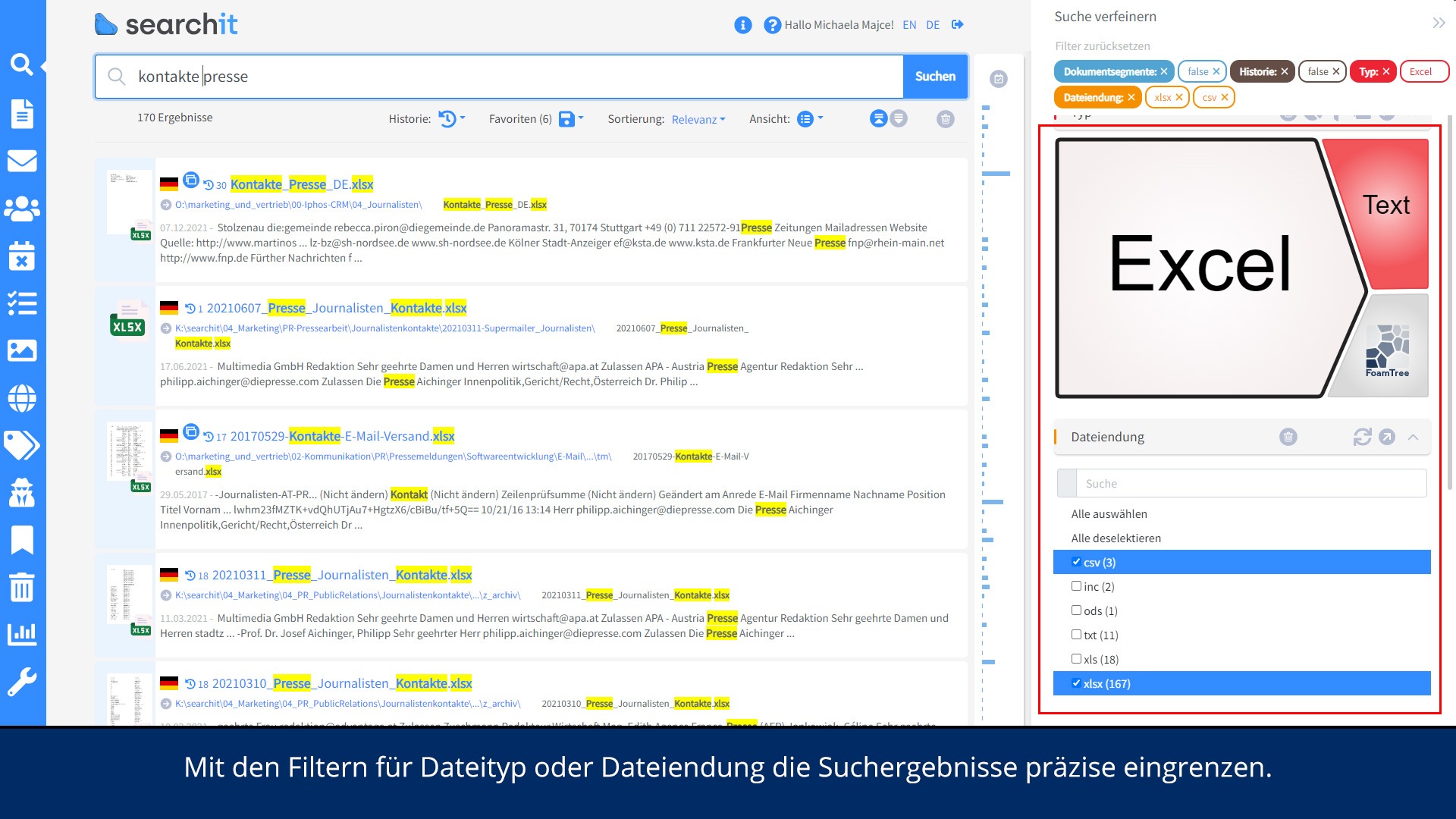This screenshot has width=1456, height=819.
Task: Open the e-mail envelope section in sidebar
Action: click(22, 161)
